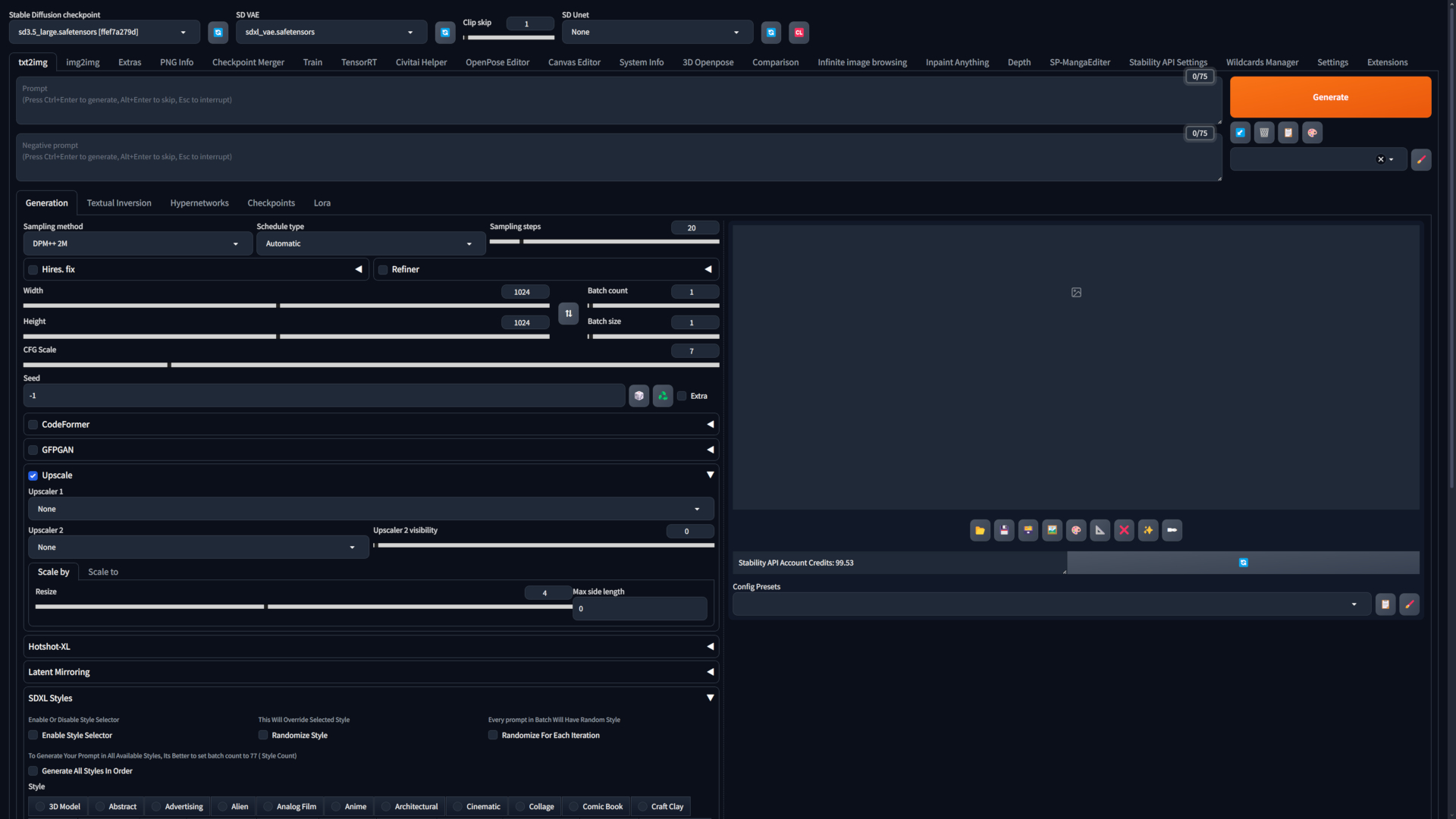Uncheck the Upscale checkbox
Image resolution: width=1456 pixels, height=819 pixels.
coord(33,475)
